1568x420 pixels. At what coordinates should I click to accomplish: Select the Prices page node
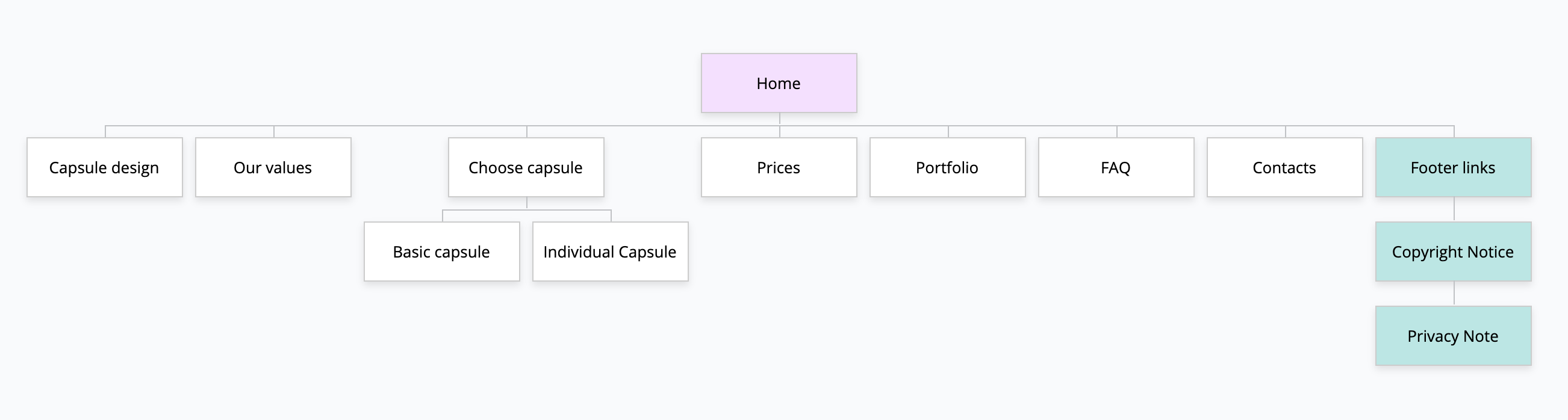pyautogui.click(x=779, y=167)
